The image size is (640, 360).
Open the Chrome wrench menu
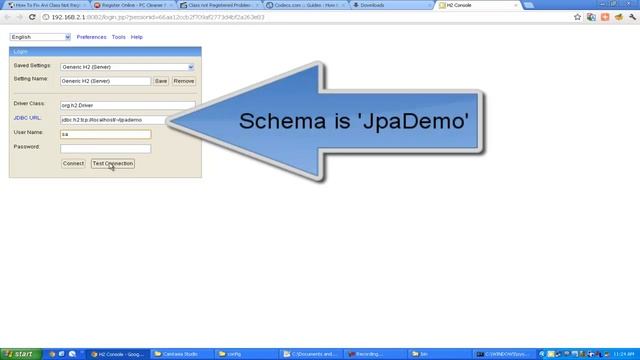(632, 17)
